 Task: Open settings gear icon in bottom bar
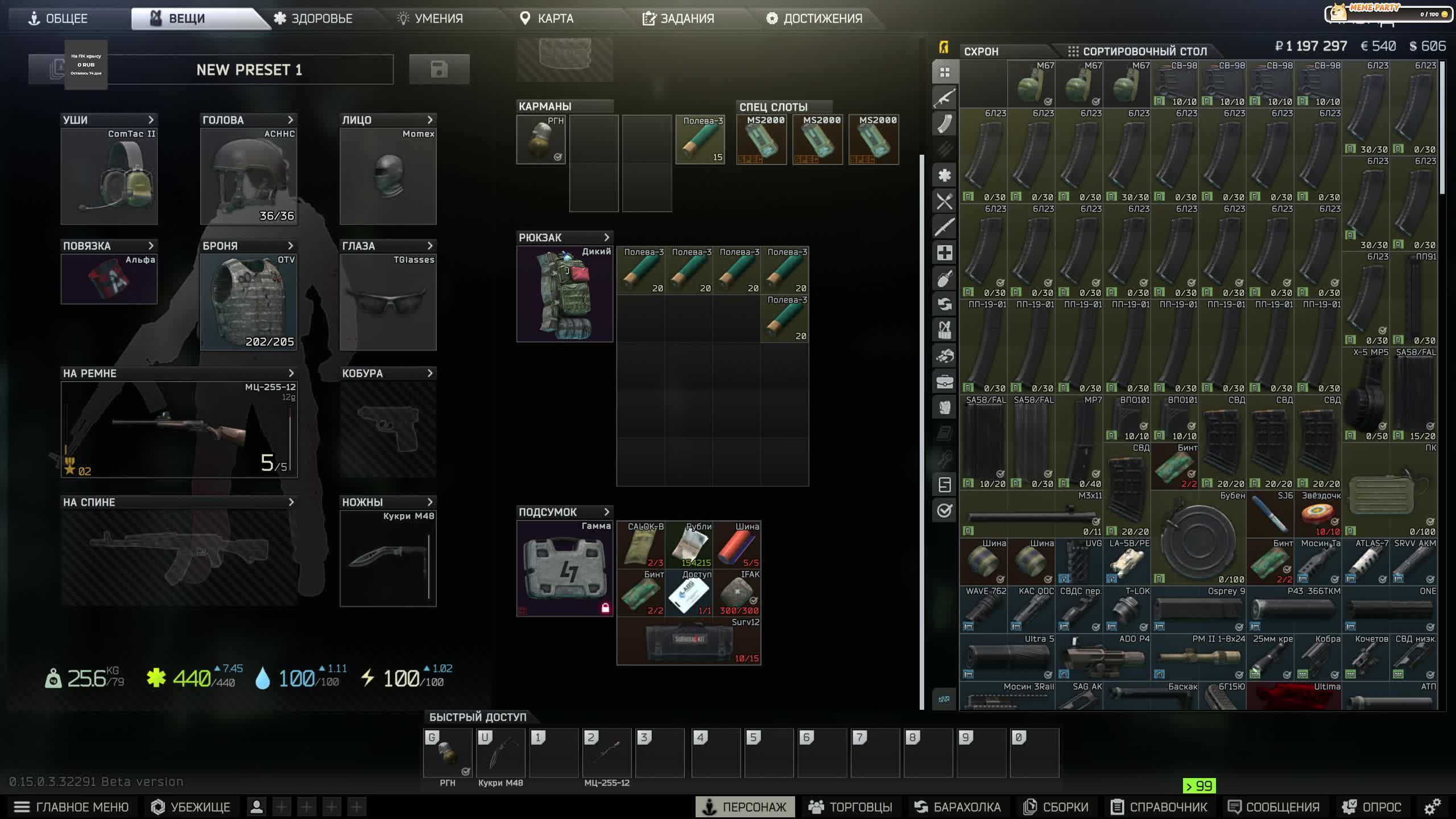coord(1432,806)
